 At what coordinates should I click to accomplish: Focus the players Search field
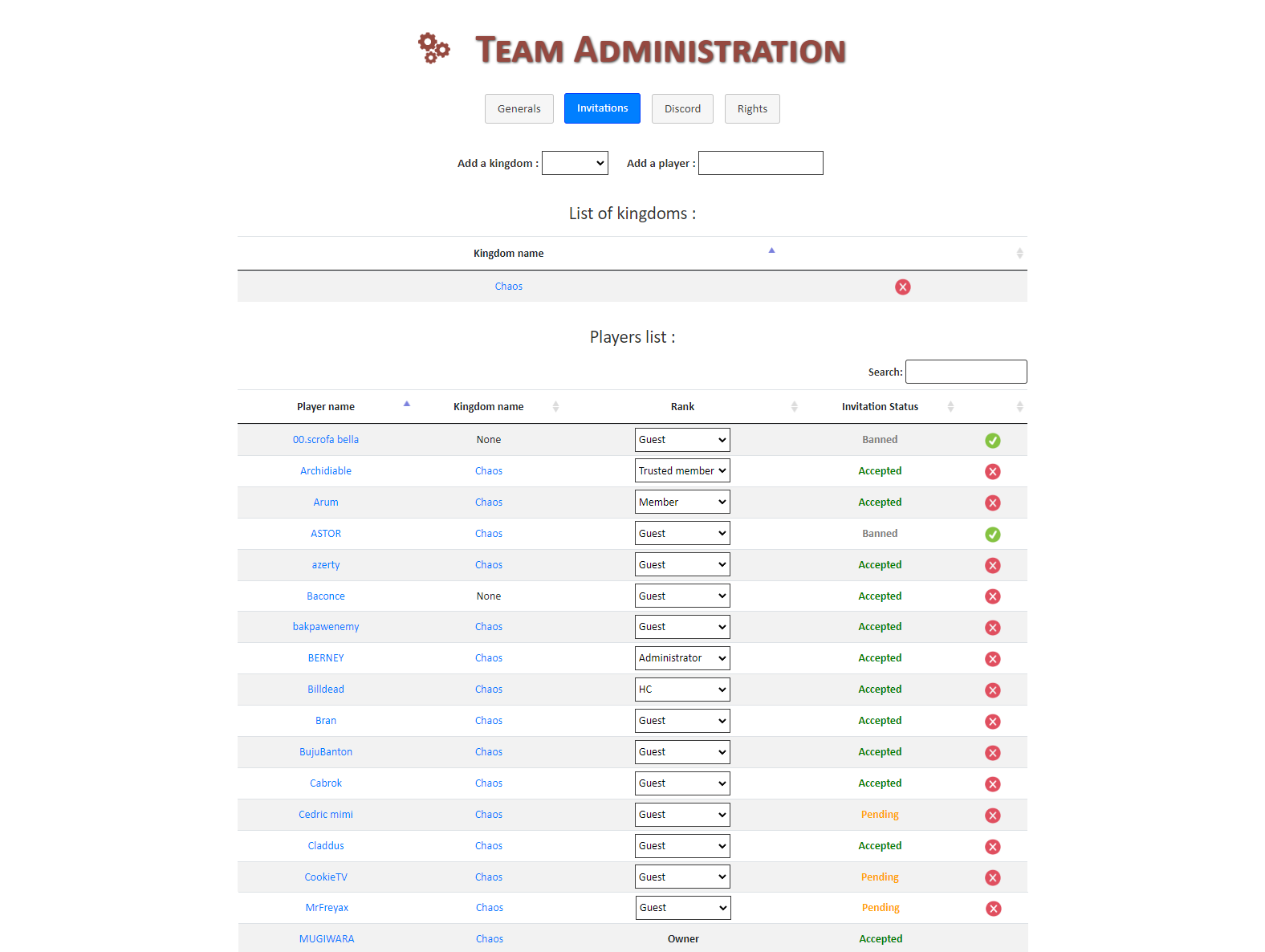(966, 372)
